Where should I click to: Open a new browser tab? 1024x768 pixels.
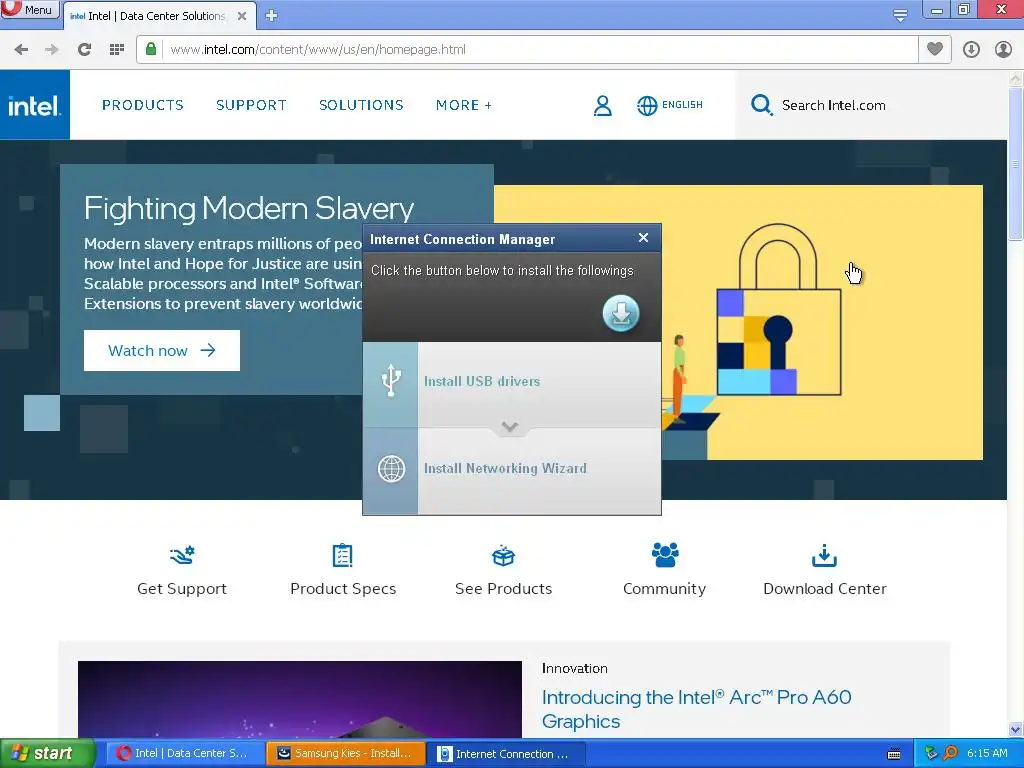click(x=272, y=16)
